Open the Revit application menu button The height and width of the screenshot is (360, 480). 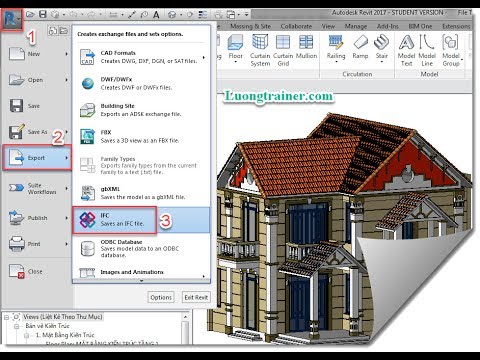pos(12,20)
